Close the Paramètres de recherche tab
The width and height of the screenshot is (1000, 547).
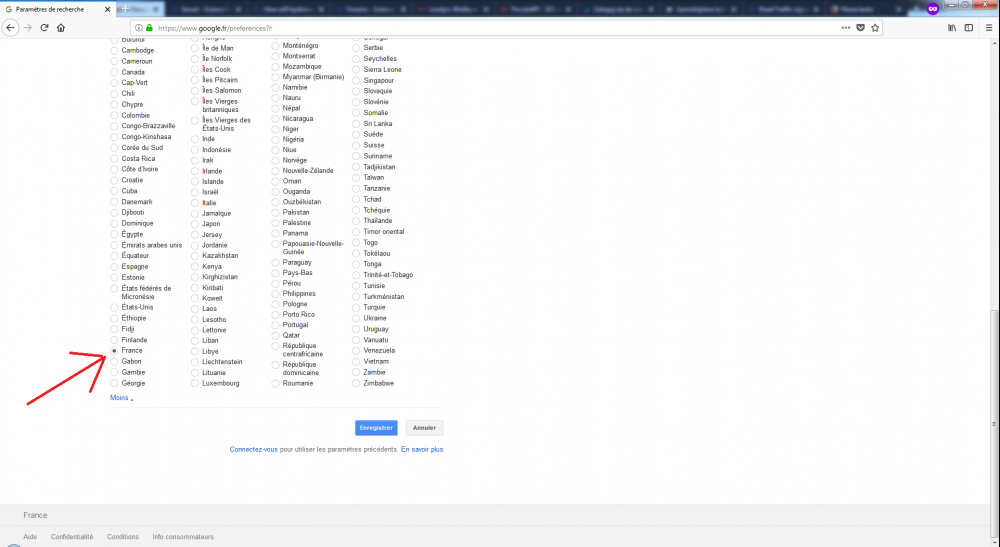tap(107, 10)
